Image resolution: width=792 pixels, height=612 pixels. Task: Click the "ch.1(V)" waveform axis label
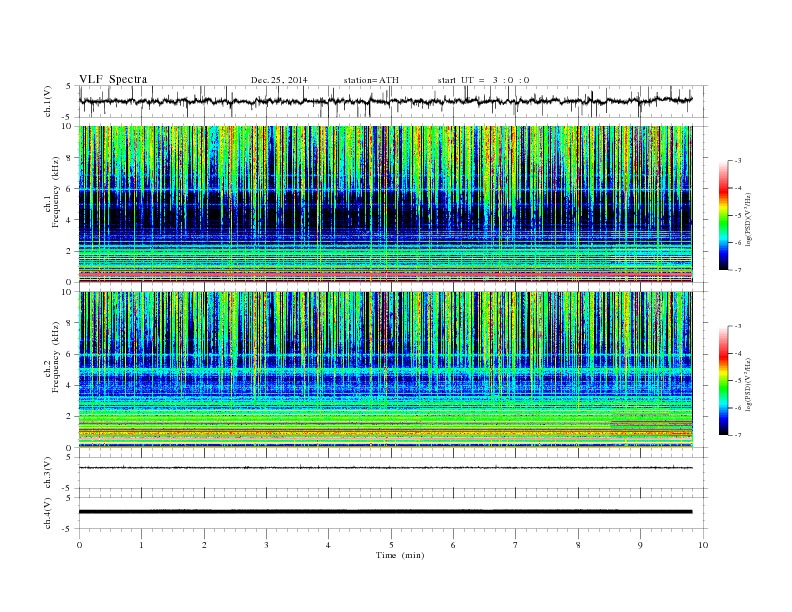pyautogui.click(x=48, y=101)
